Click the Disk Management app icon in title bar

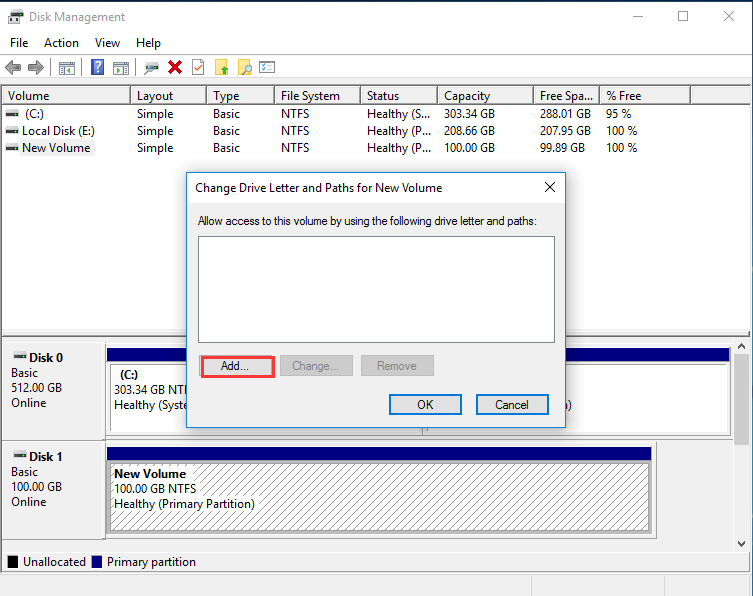[x=15, y=17]
